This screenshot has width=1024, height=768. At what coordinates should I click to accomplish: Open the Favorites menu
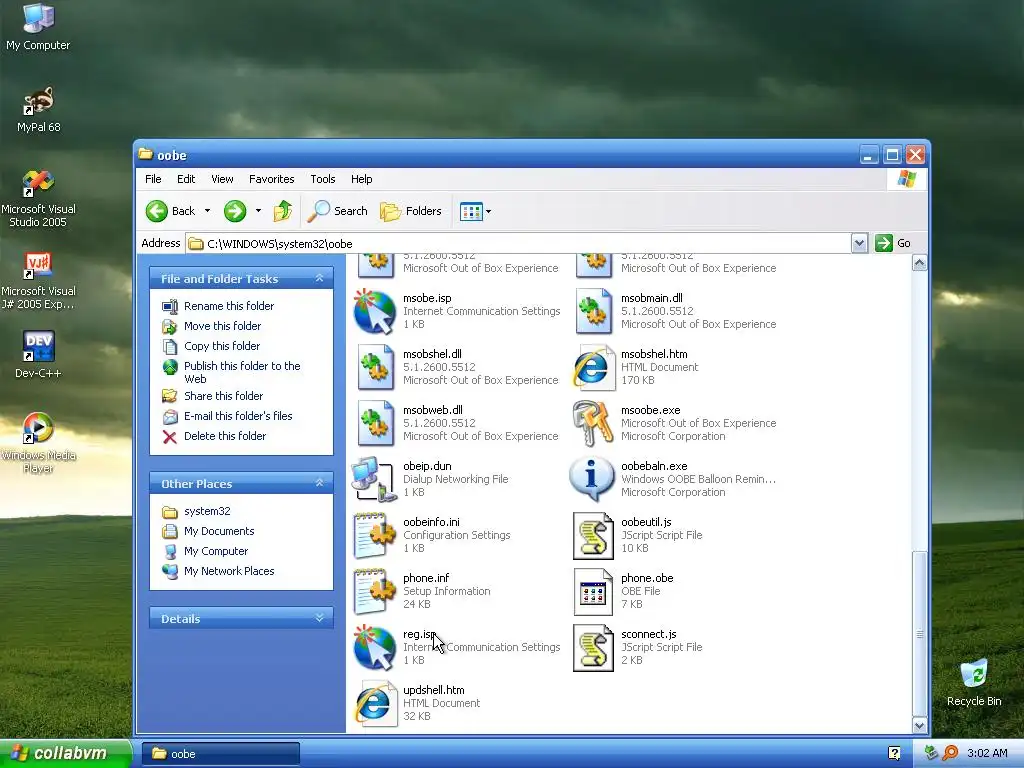click(x=272, y=179)
